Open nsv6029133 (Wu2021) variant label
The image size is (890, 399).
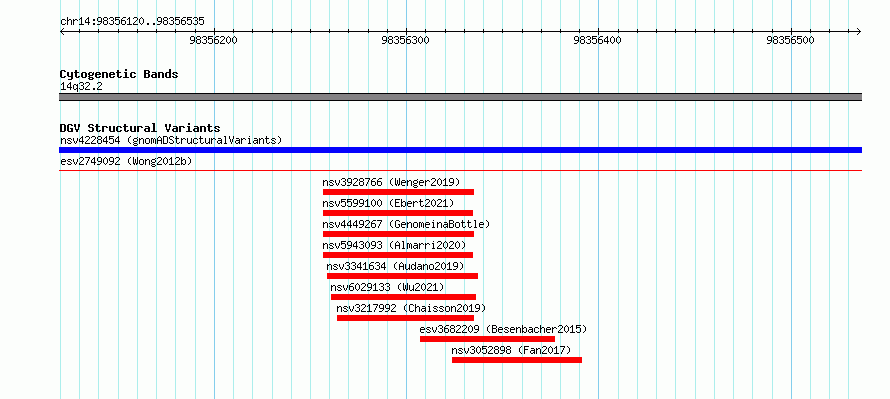click(x=388, y=287)
